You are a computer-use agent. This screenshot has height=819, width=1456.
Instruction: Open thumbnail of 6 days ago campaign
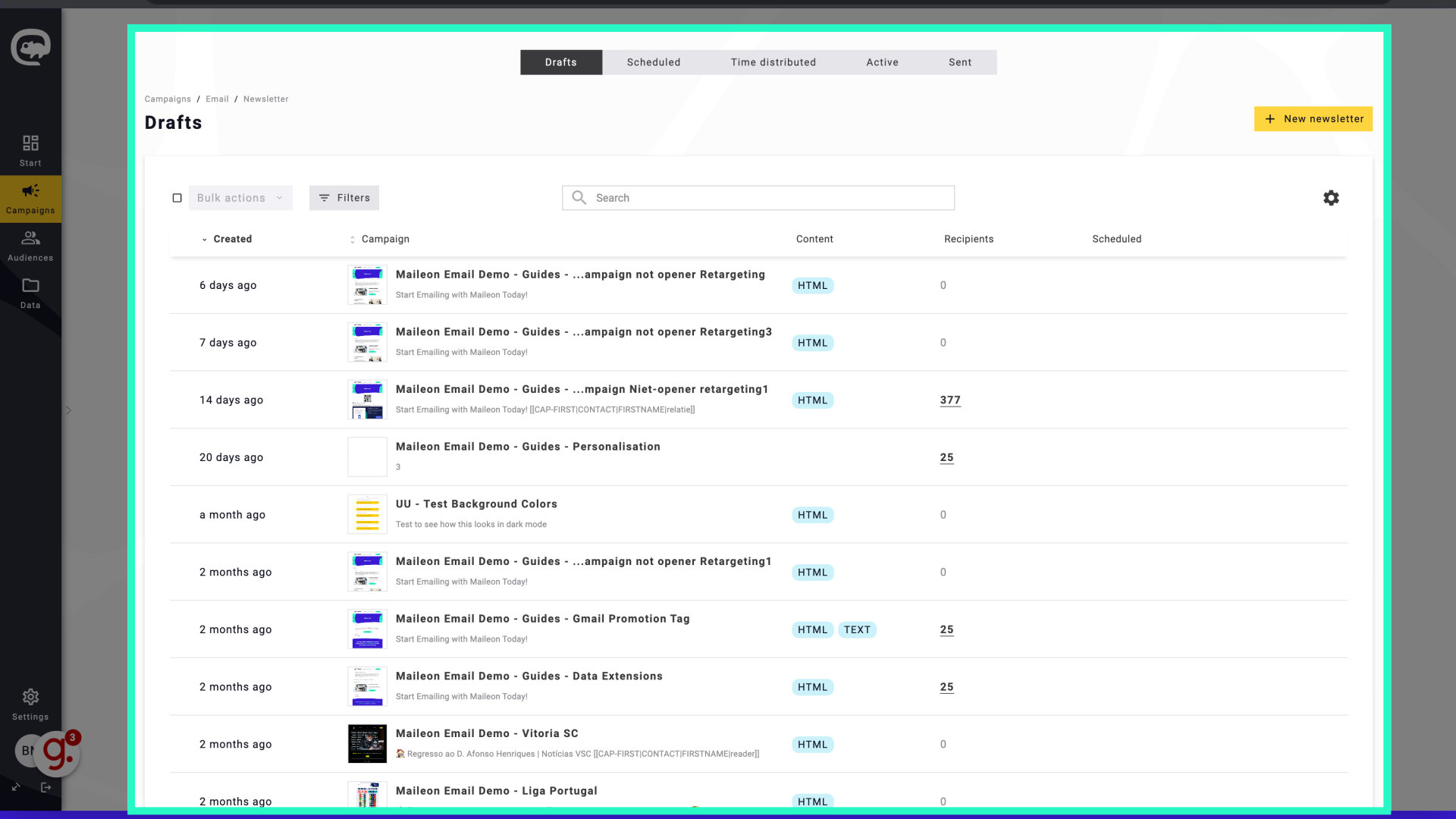368,285
